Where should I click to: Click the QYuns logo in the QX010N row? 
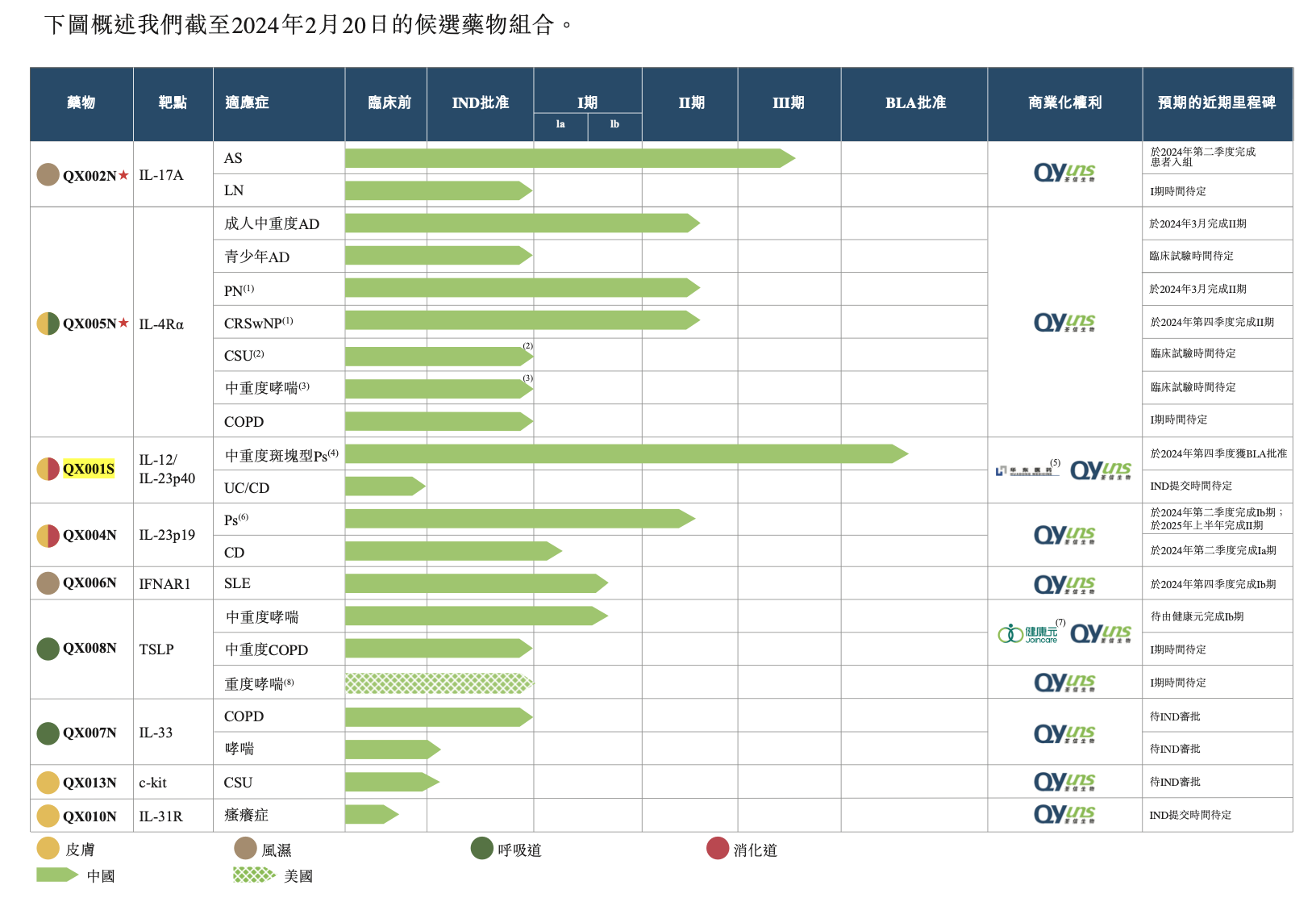1064,815
